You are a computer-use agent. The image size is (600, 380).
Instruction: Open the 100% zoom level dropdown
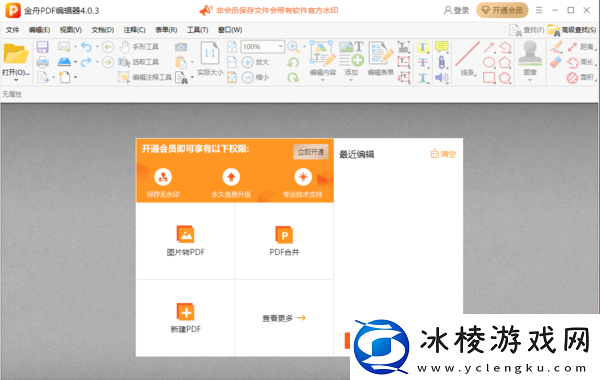point(280,47)
